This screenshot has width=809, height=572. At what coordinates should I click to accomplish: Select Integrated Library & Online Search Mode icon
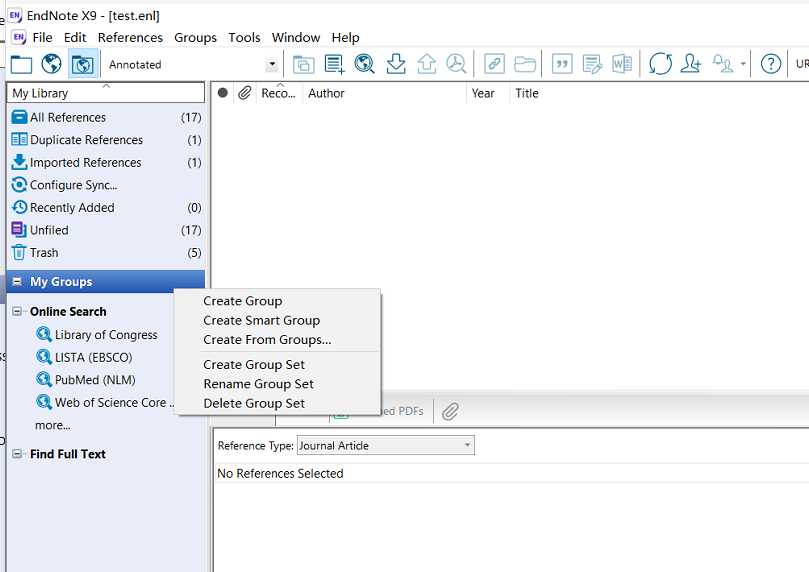click(x=83, y=64)
